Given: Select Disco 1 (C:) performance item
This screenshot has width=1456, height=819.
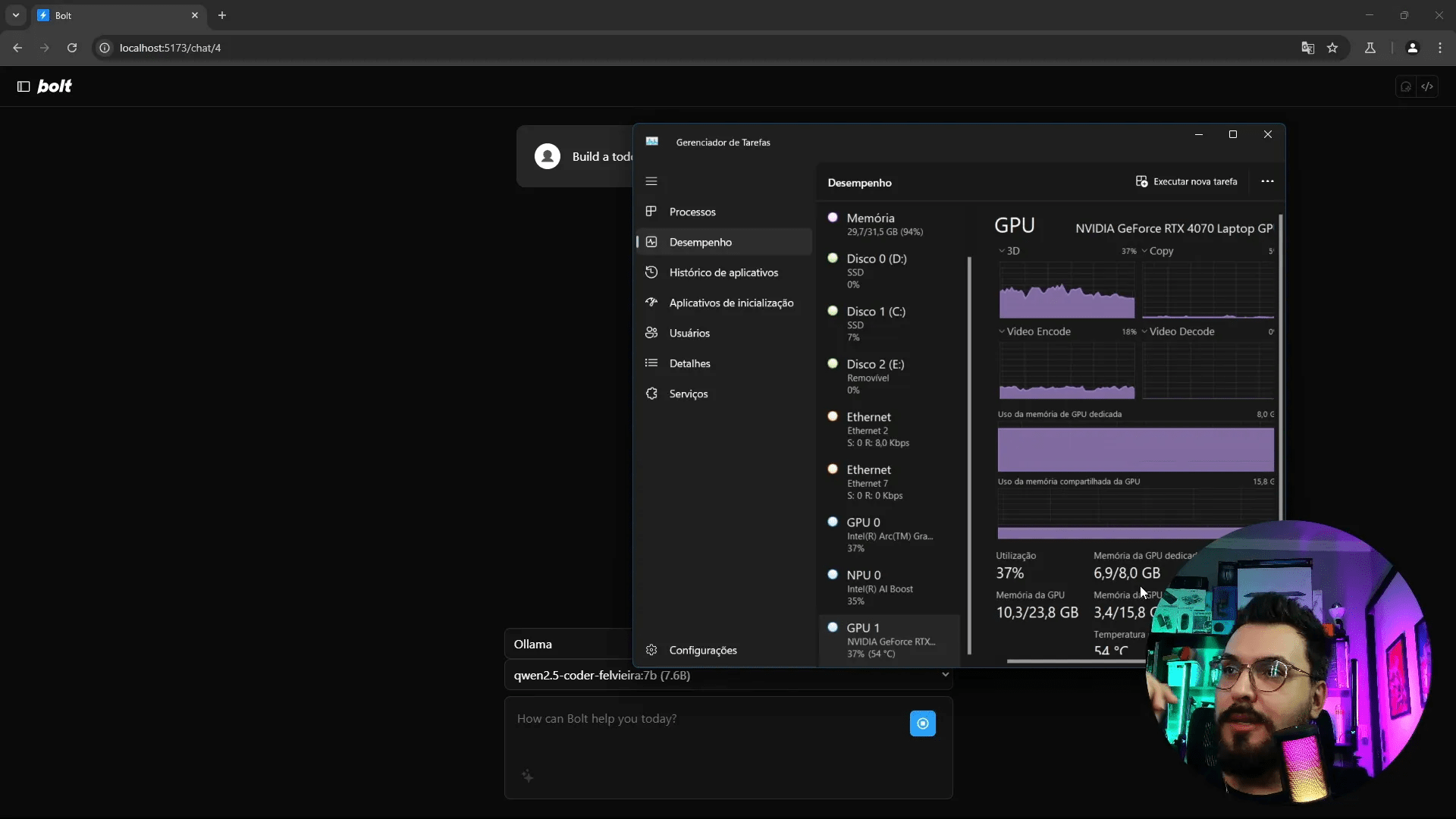Looking at the screenshot, I should click(890, 324).
